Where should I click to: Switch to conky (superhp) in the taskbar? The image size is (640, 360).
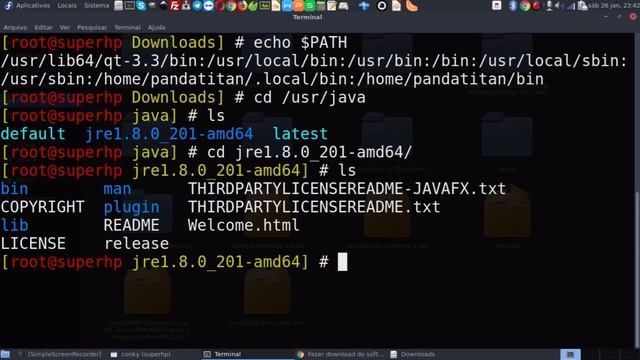pos(141,354)
